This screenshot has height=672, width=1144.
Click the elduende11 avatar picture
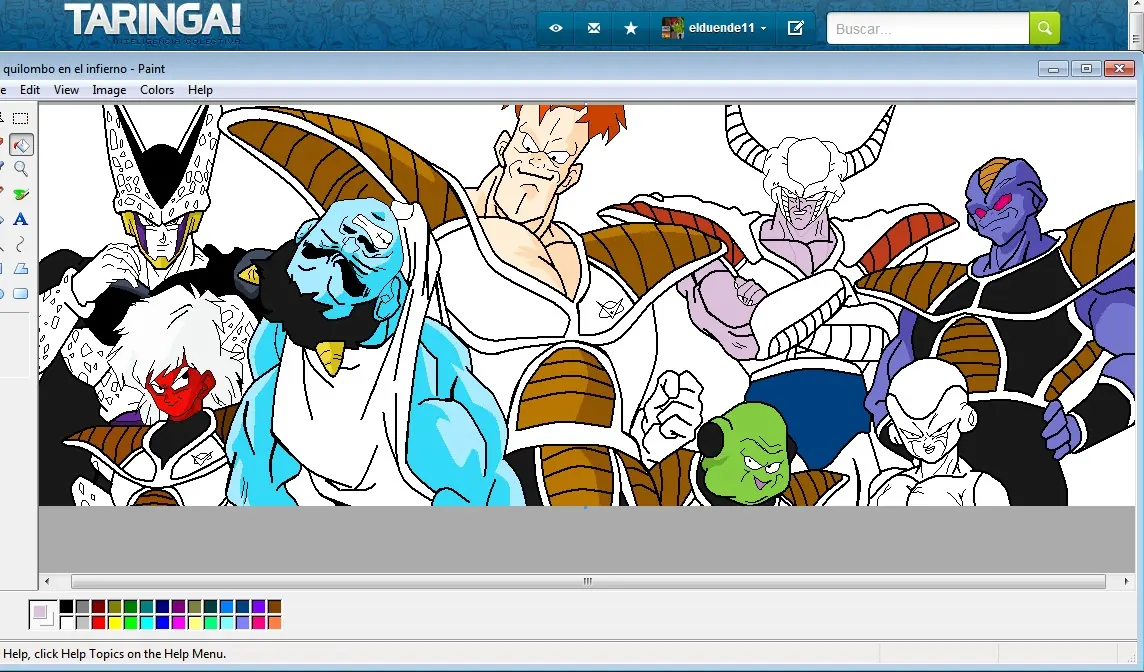coord(672,28)
